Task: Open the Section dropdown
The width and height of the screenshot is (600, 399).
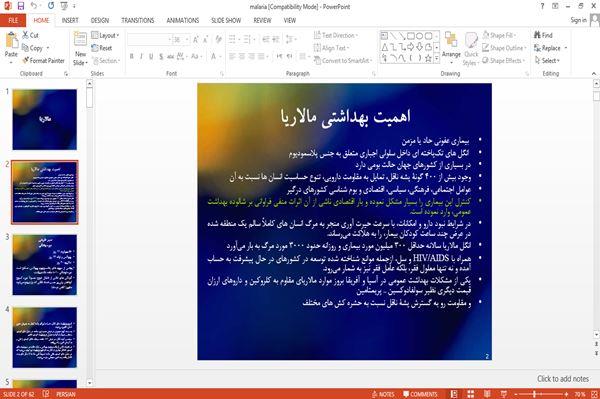Action: (106, 60)
